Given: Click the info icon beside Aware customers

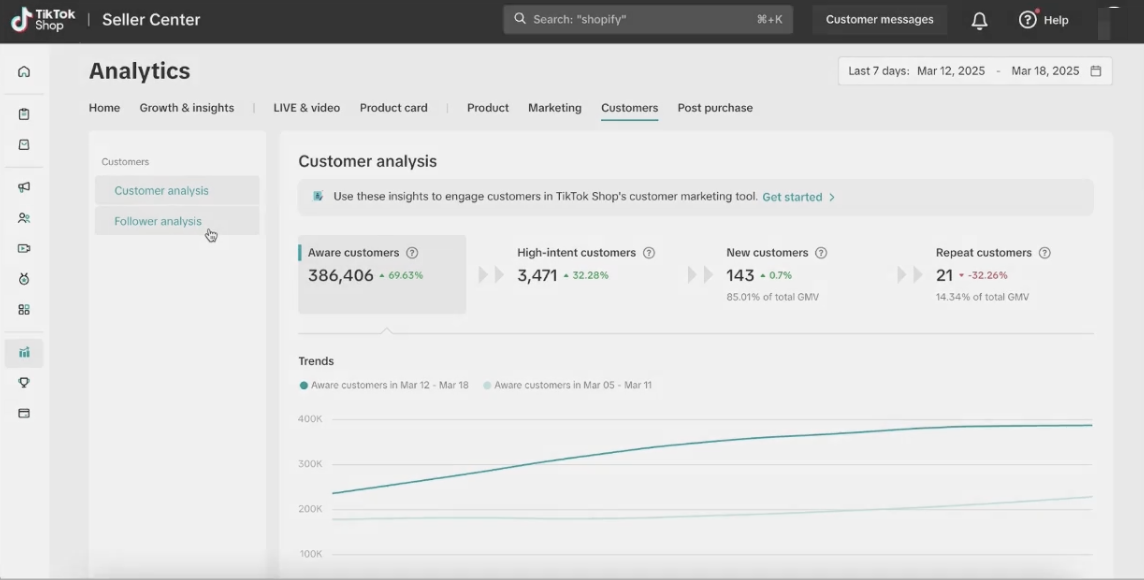Looking at the screenshot, I should (412, 253).
